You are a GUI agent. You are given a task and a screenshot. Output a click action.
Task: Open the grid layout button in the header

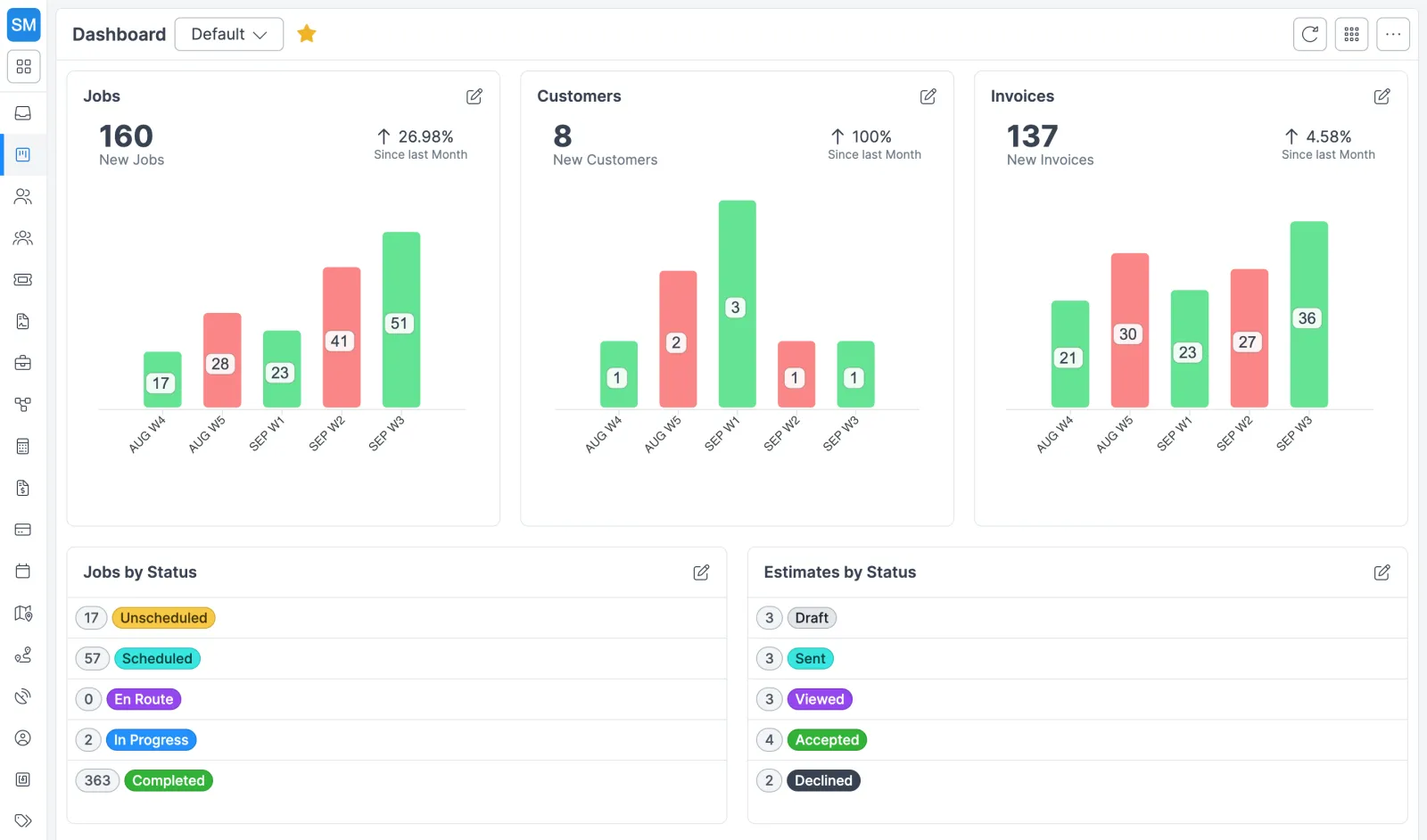click(x=1352, y=34)
